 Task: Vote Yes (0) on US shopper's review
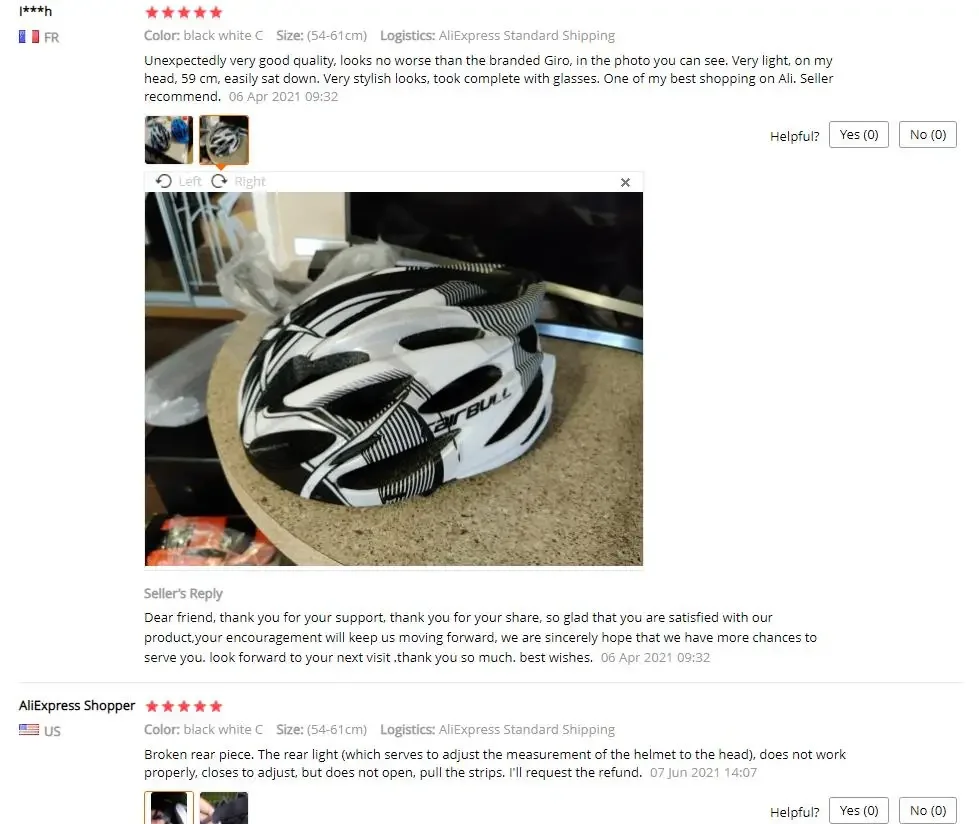coord(858,810)
